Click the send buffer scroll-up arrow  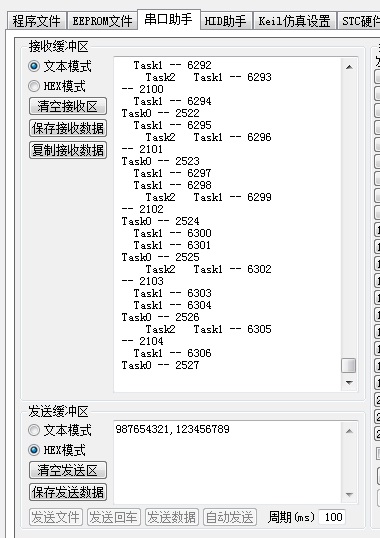349,431
